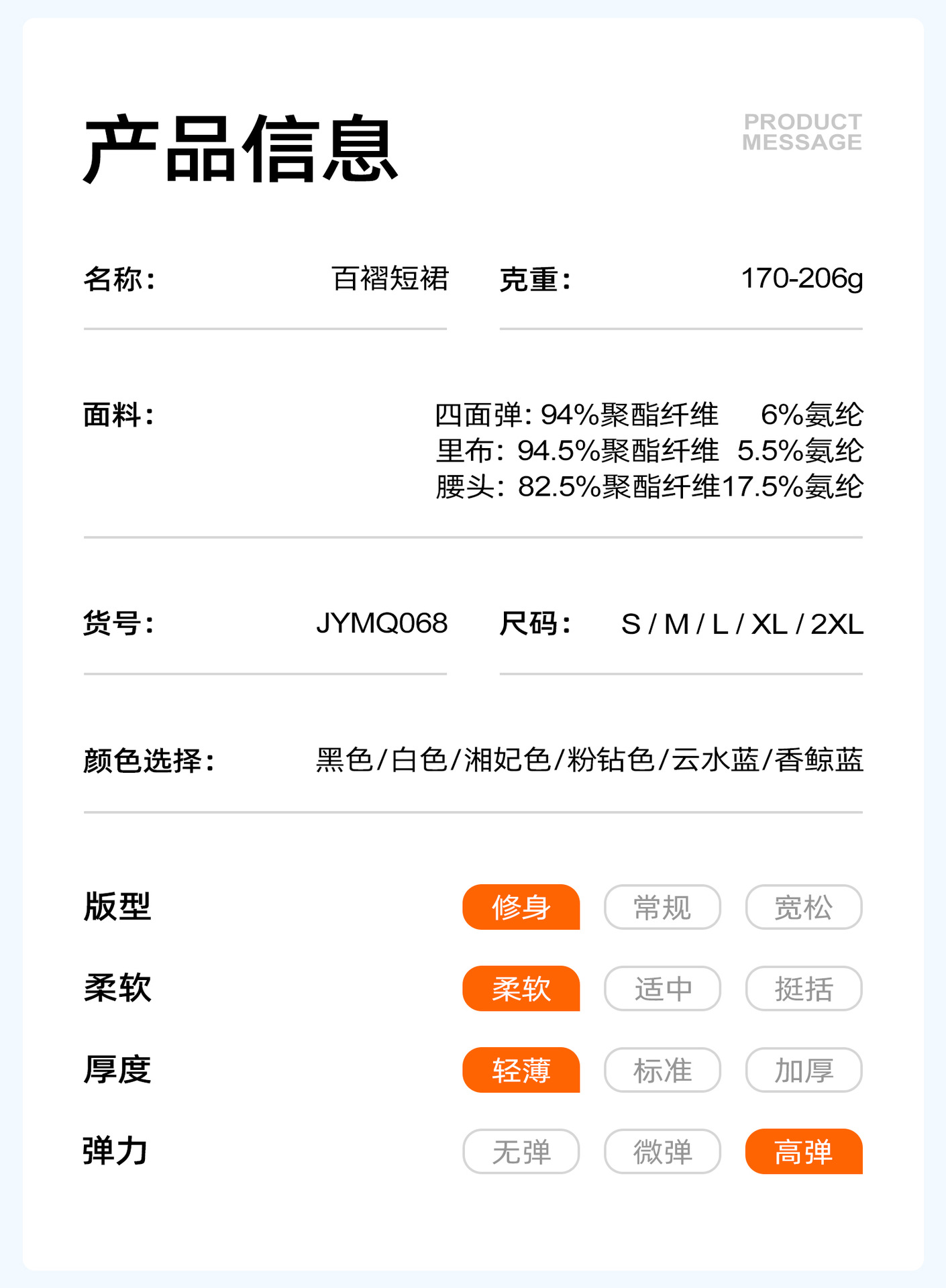This screenshot has width=946, height=1288.
Task: Click the size list S / M / L / XL / 2XL
Action: (741, 625)
